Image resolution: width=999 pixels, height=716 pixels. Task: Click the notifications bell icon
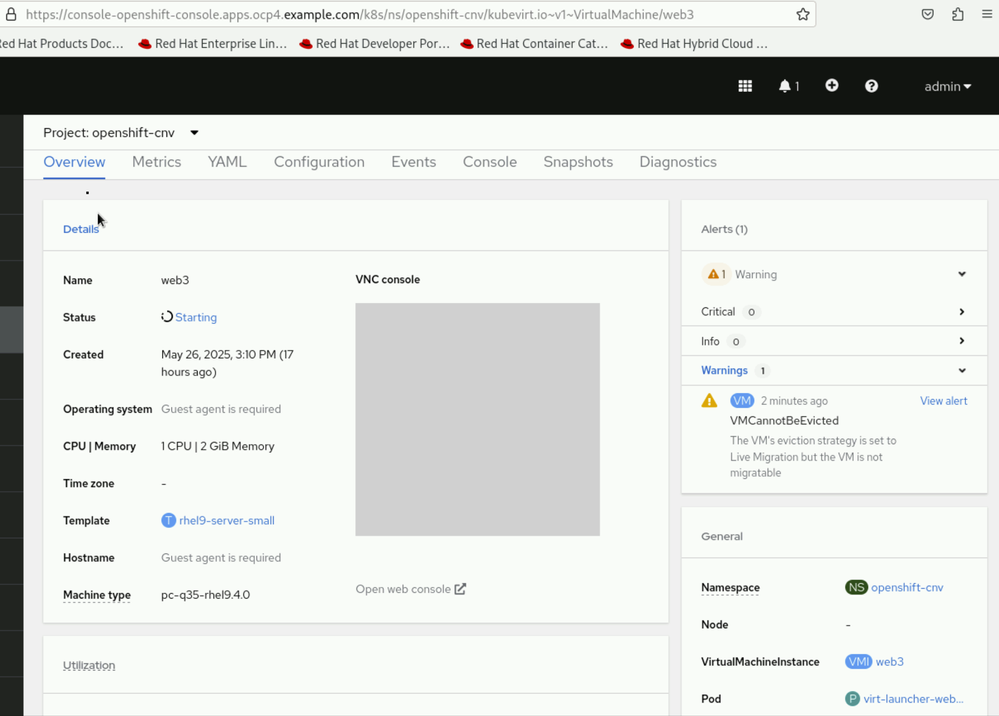tap(786, 86)
